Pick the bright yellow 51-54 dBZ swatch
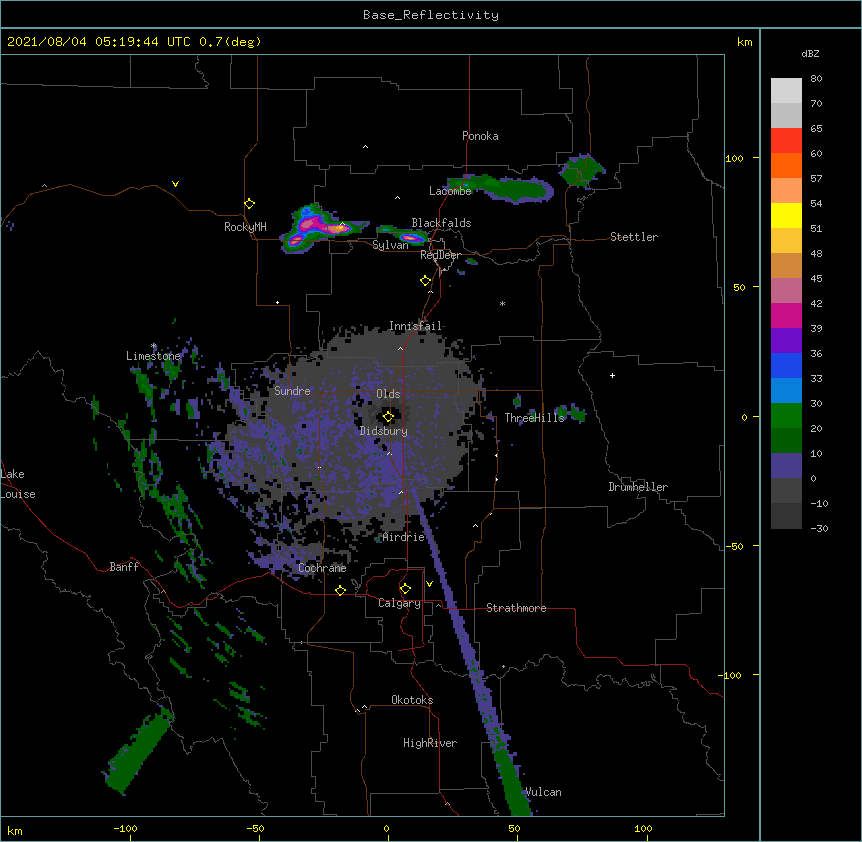The width and height of the screenshot is (862, 842). click(786, 215)
